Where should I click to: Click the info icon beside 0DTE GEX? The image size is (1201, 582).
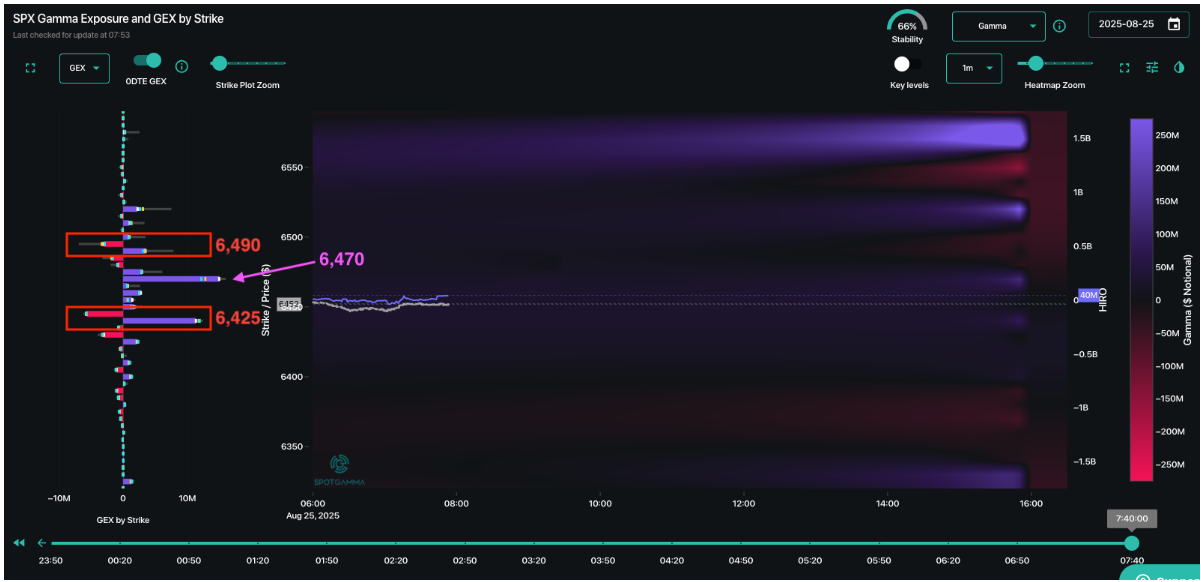tap(182, 67)
